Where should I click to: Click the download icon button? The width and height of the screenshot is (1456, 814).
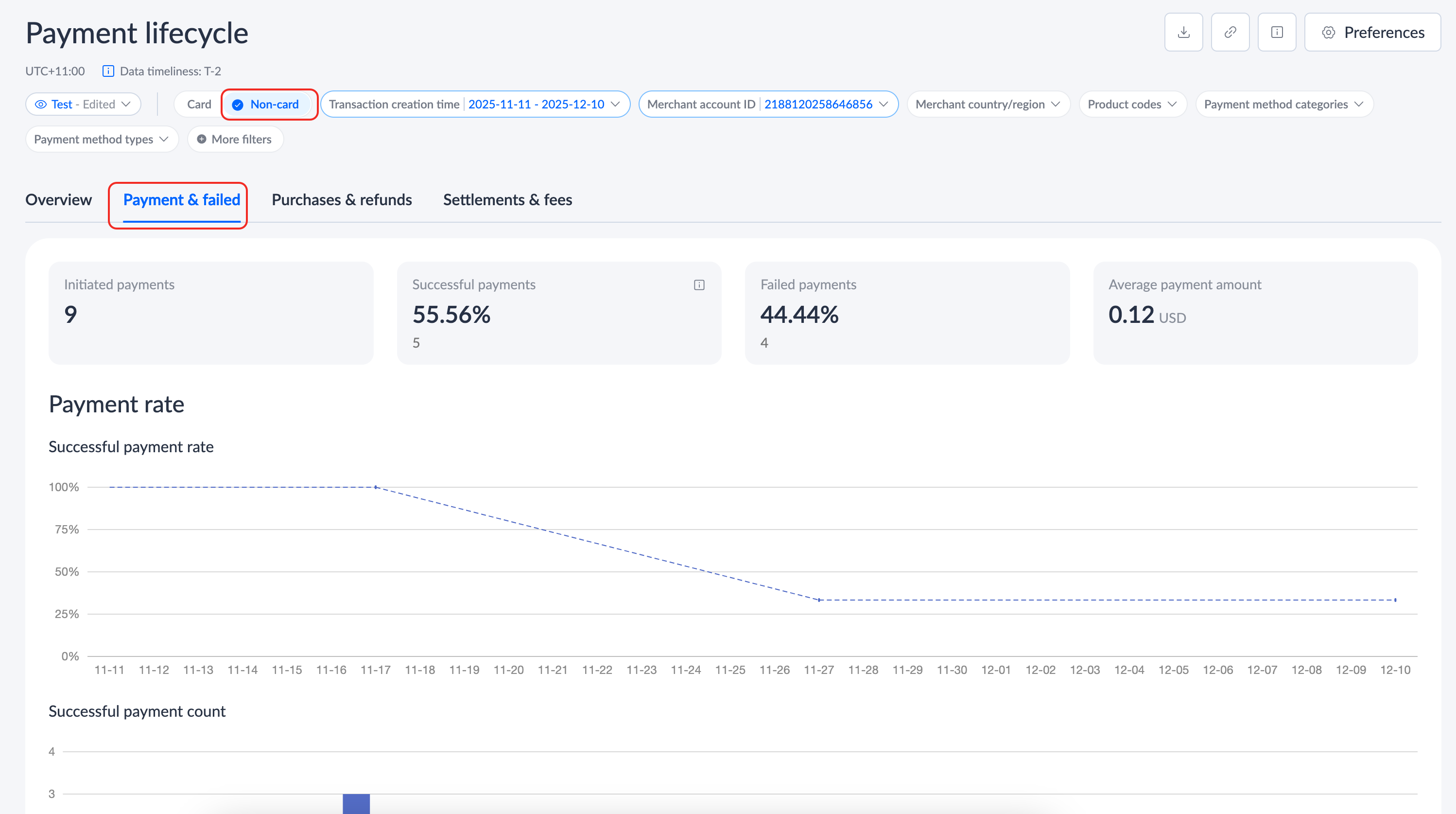tap(1183, 32)
